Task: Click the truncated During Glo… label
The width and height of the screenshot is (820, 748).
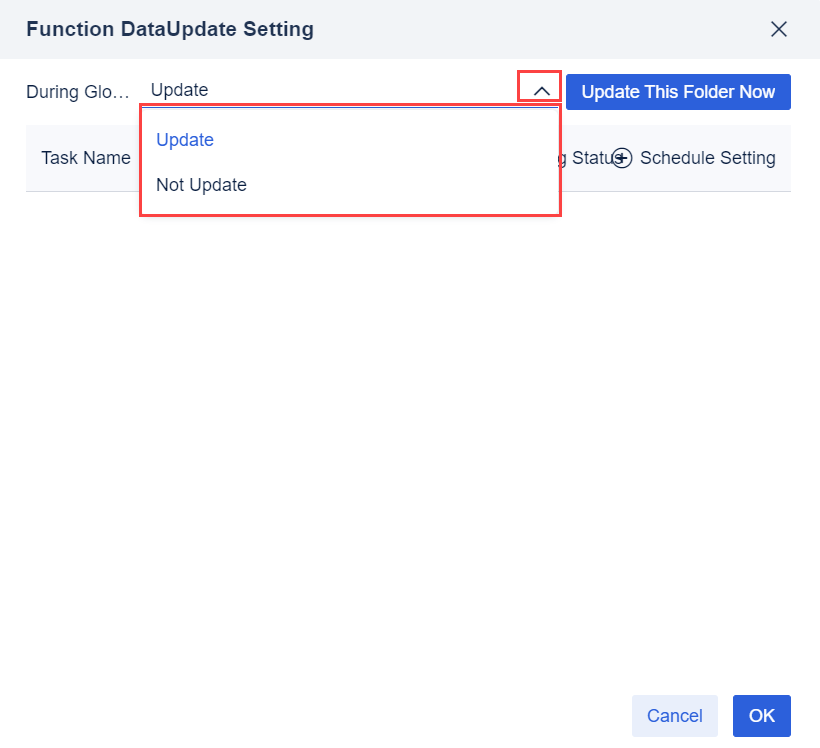Action: (x=78, y=92)
